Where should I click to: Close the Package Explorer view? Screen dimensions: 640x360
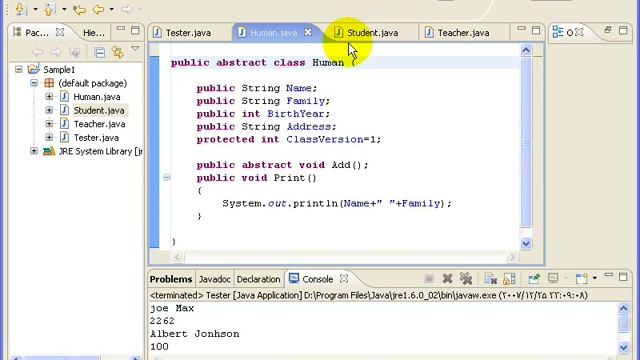coord(60,32)
